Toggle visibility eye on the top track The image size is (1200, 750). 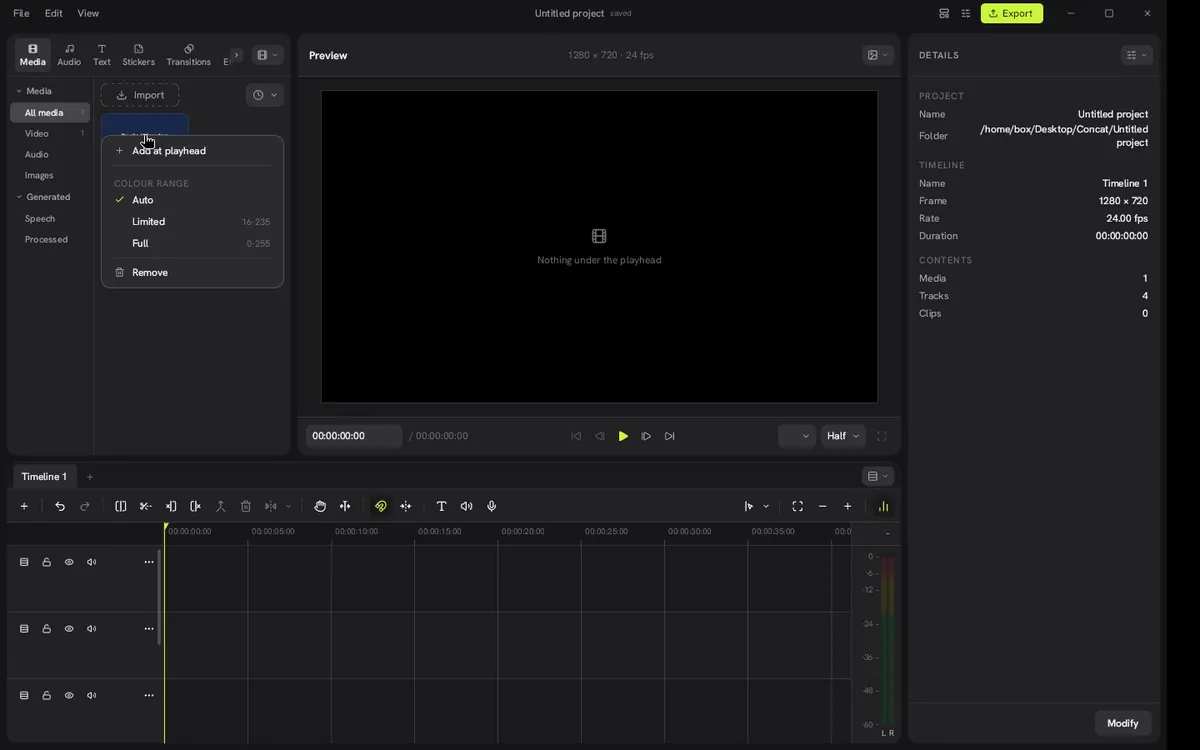pyautogui.click(x=69, y=562)
